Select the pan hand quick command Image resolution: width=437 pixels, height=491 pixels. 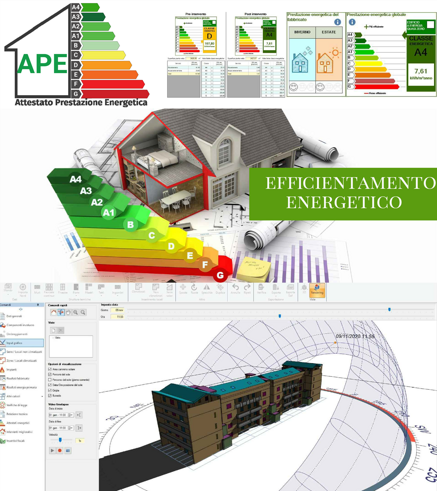point(68,312)
